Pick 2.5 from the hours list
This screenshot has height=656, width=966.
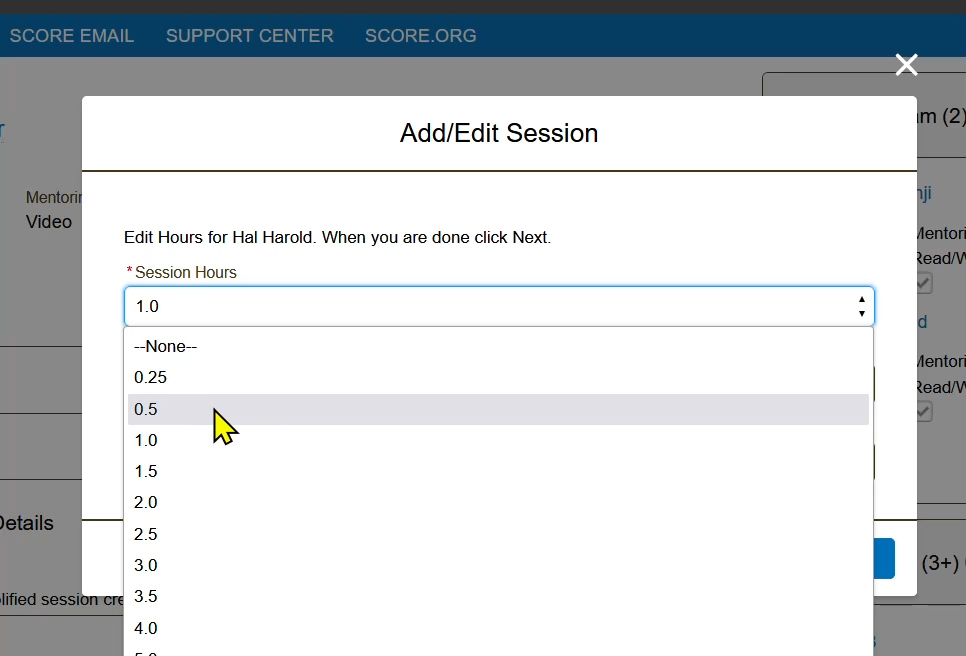click(146, 534)
